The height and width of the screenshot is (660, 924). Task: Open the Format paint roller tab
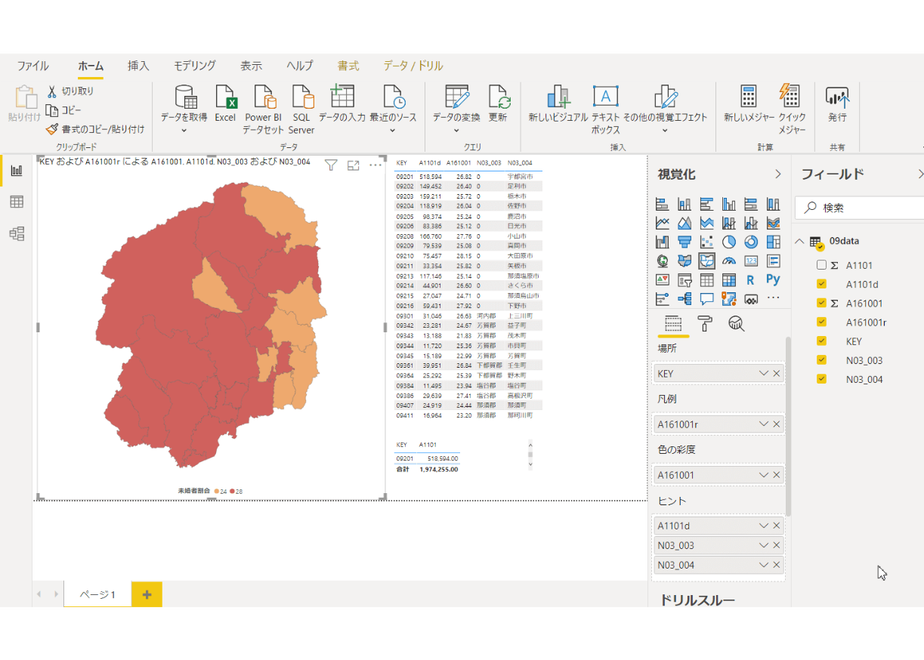(705, 324)
